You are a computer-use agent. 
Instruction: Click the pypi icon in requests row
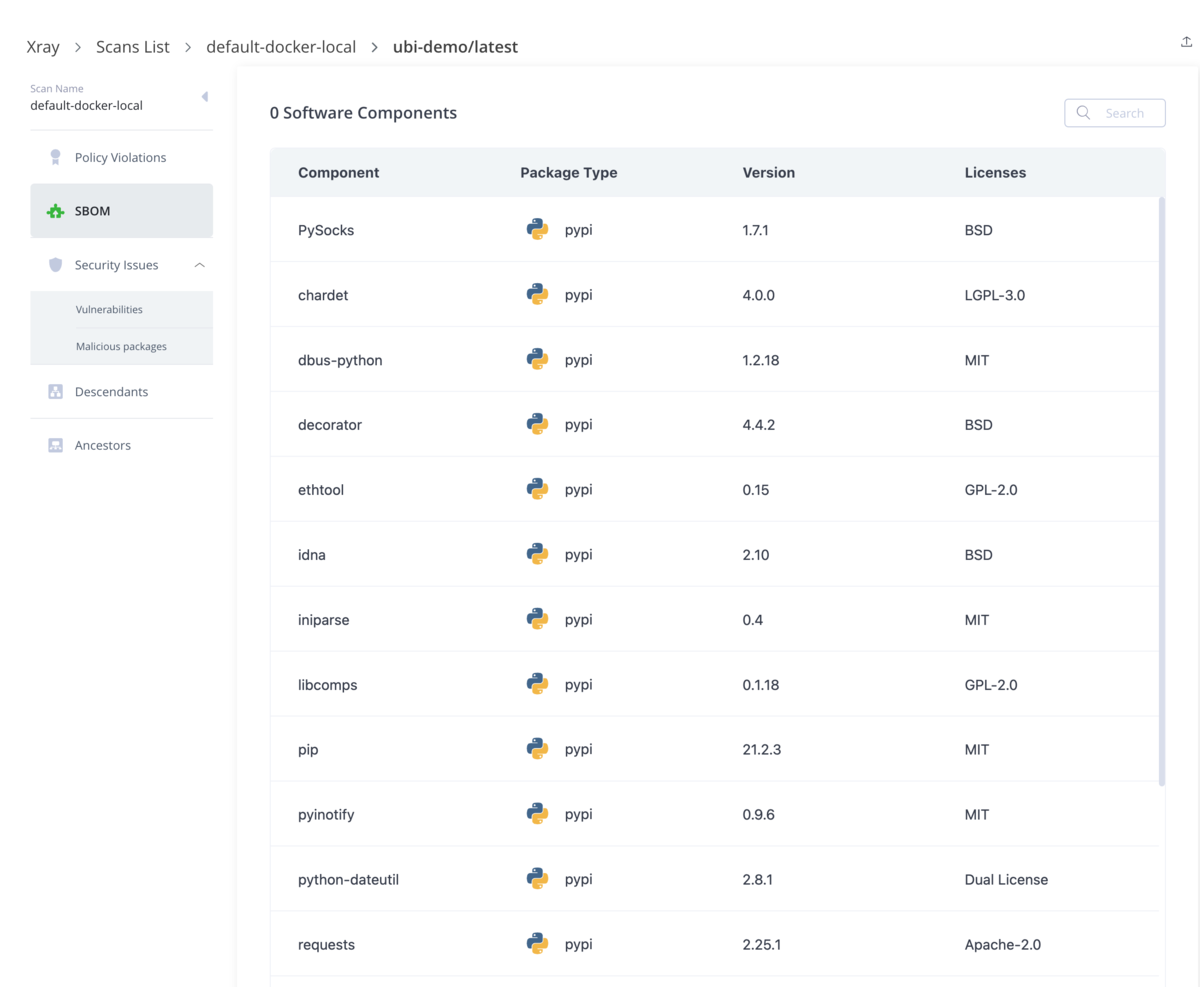[x=538, y=945]
